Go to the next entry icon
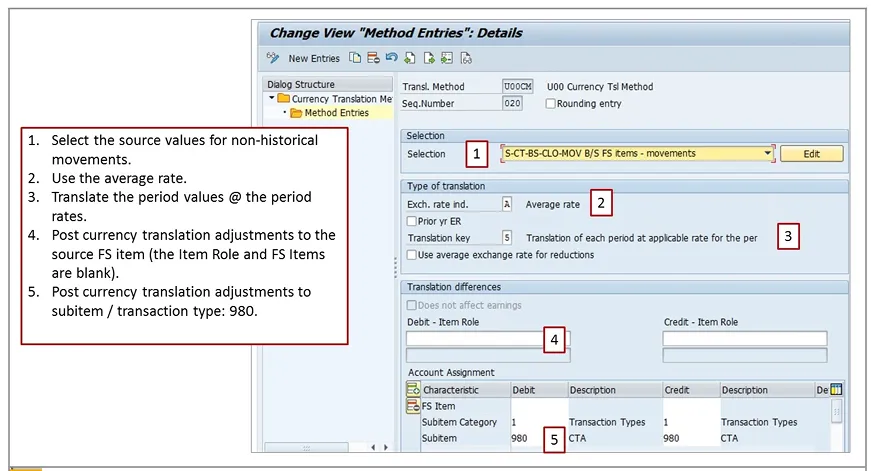The height and width of the screenshot is (471, 871). (x=429, y=59)
